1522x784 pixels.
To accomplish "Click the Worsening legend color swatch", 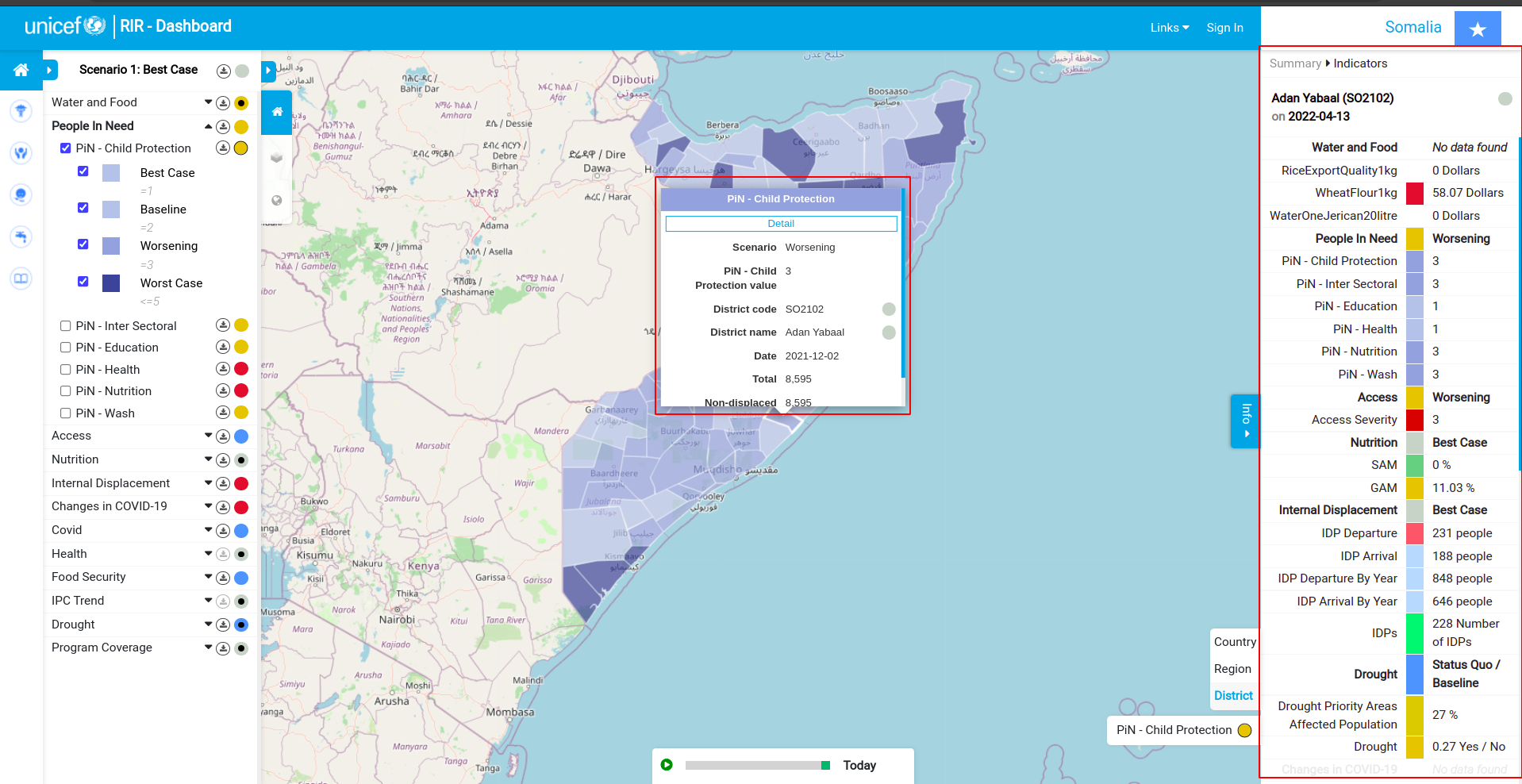I will coord(111,246).
